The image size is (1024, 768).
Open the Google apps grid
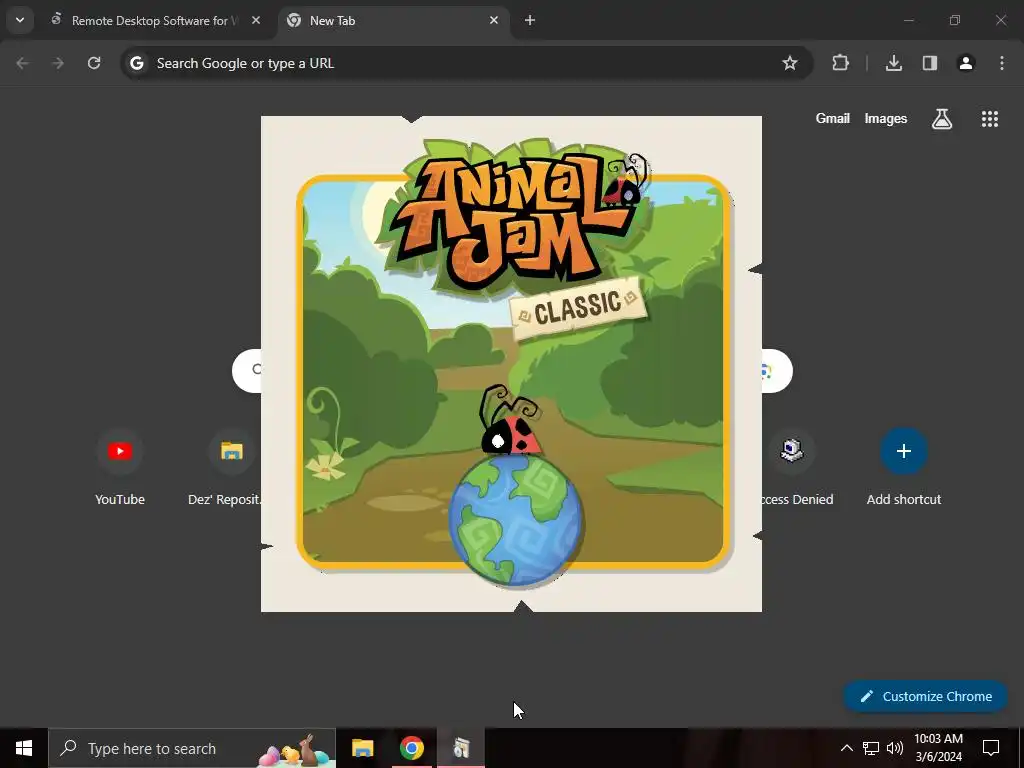point(989,119)
